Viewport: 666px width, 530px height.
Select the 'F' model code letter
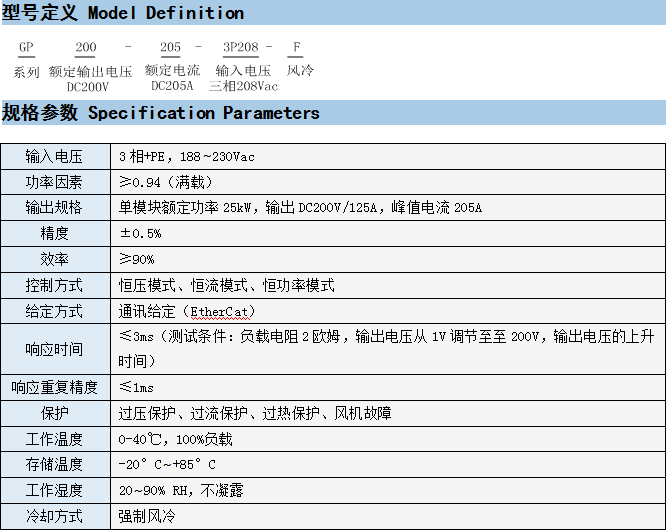(x=296, y=47)
